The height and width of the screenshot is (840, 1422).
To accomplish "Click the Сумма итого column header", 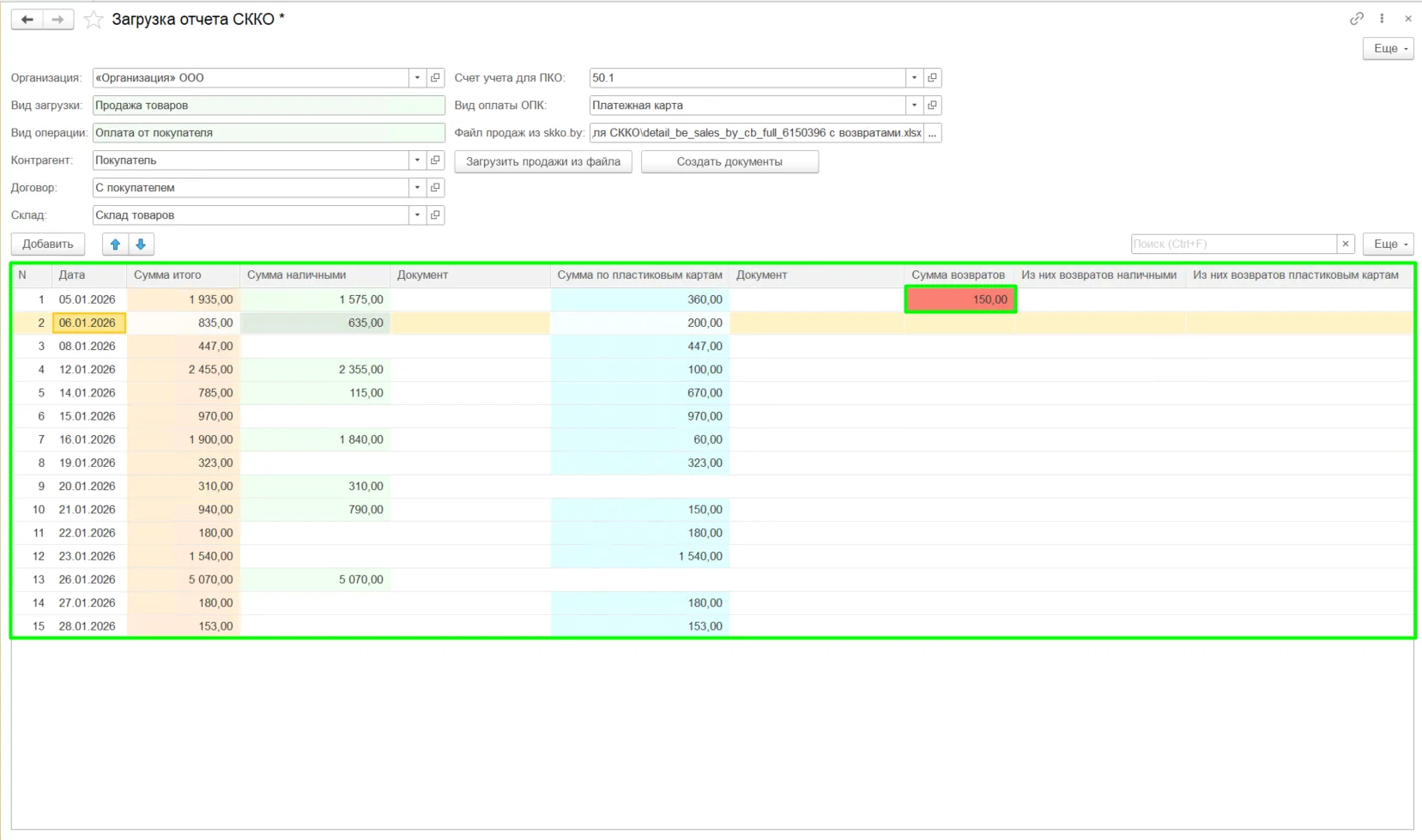I will pyautogui.click(x=184, y=275).
